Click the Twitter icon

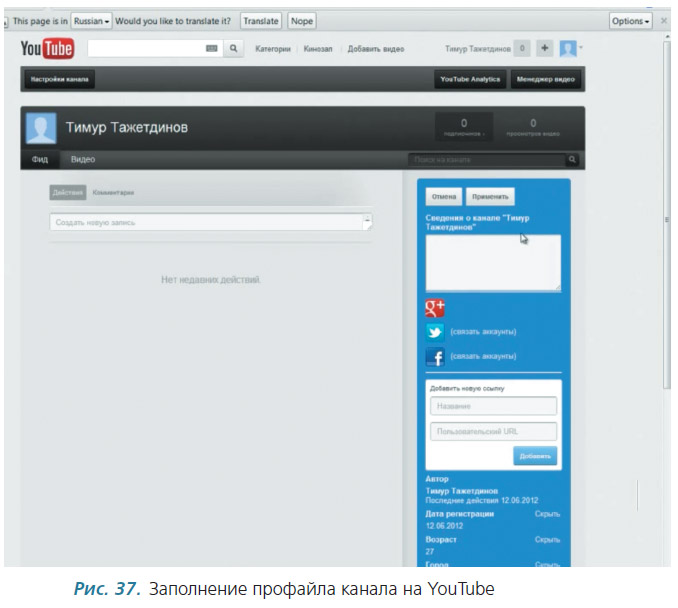point(435,332)
